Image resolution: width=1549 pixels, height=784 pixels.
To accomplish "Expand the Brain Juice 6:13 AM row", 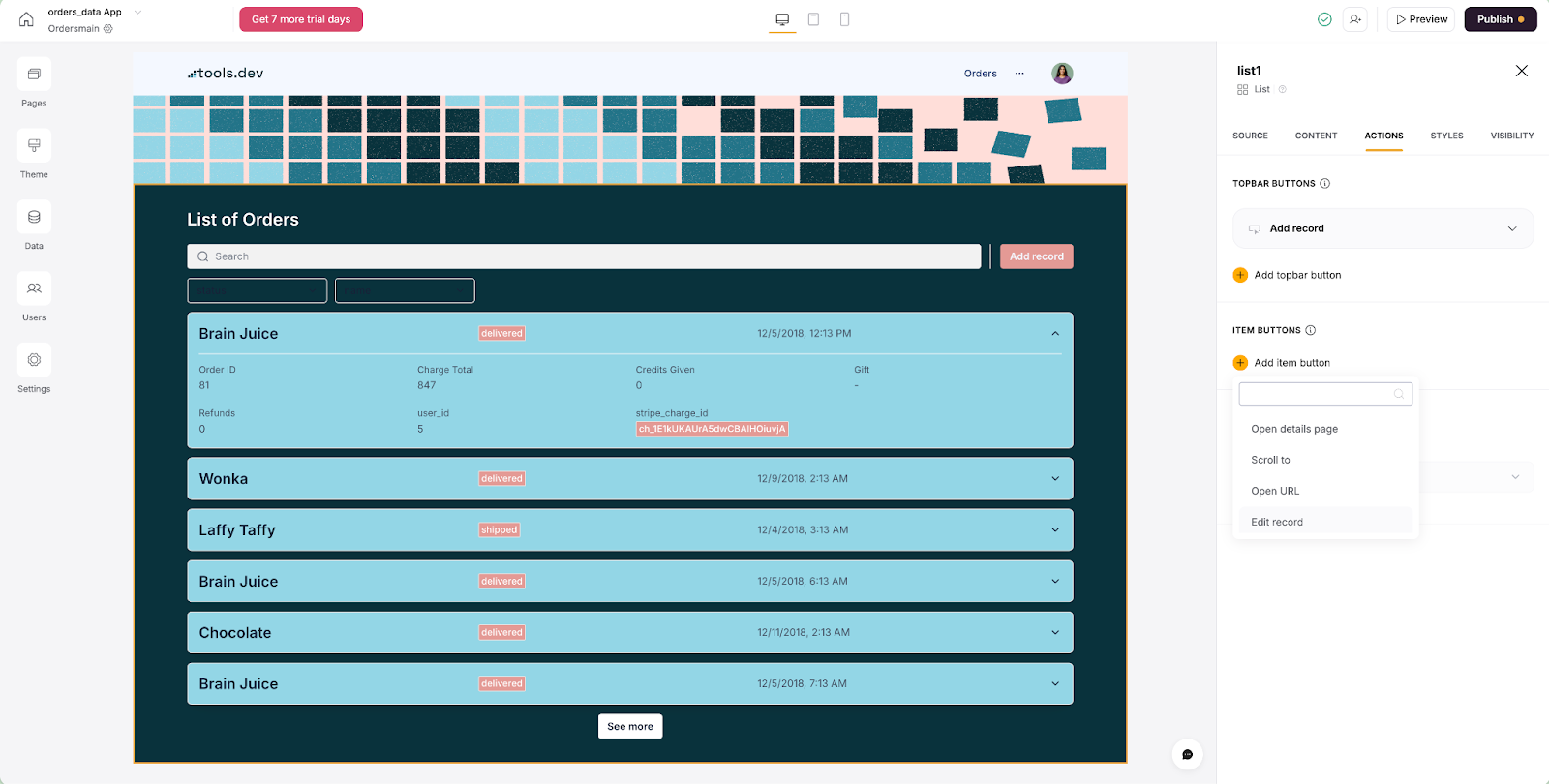I will [1055, 582].
